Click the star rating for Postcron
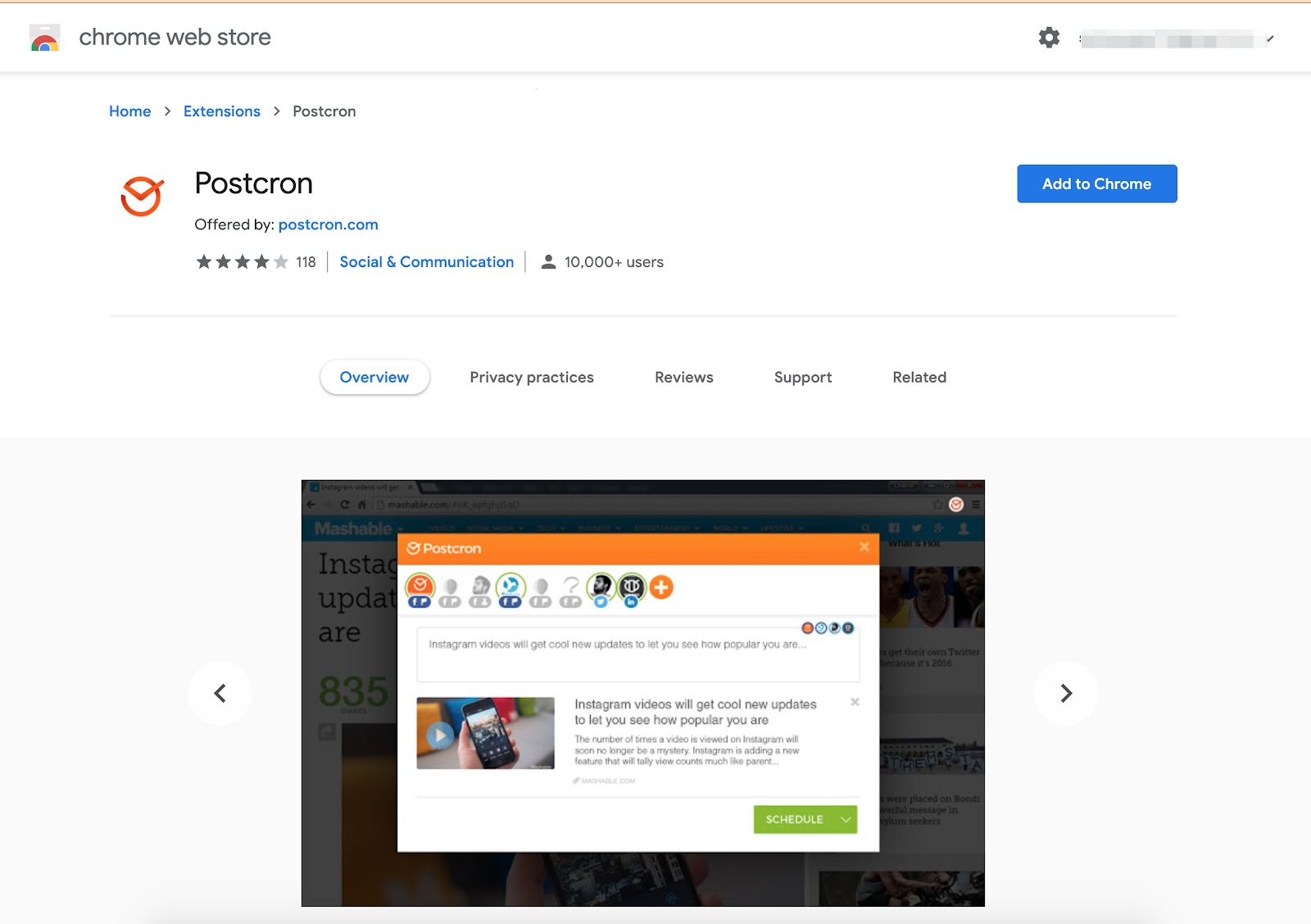This screenshot has width=1311, height=924. [x=242, y=262]
